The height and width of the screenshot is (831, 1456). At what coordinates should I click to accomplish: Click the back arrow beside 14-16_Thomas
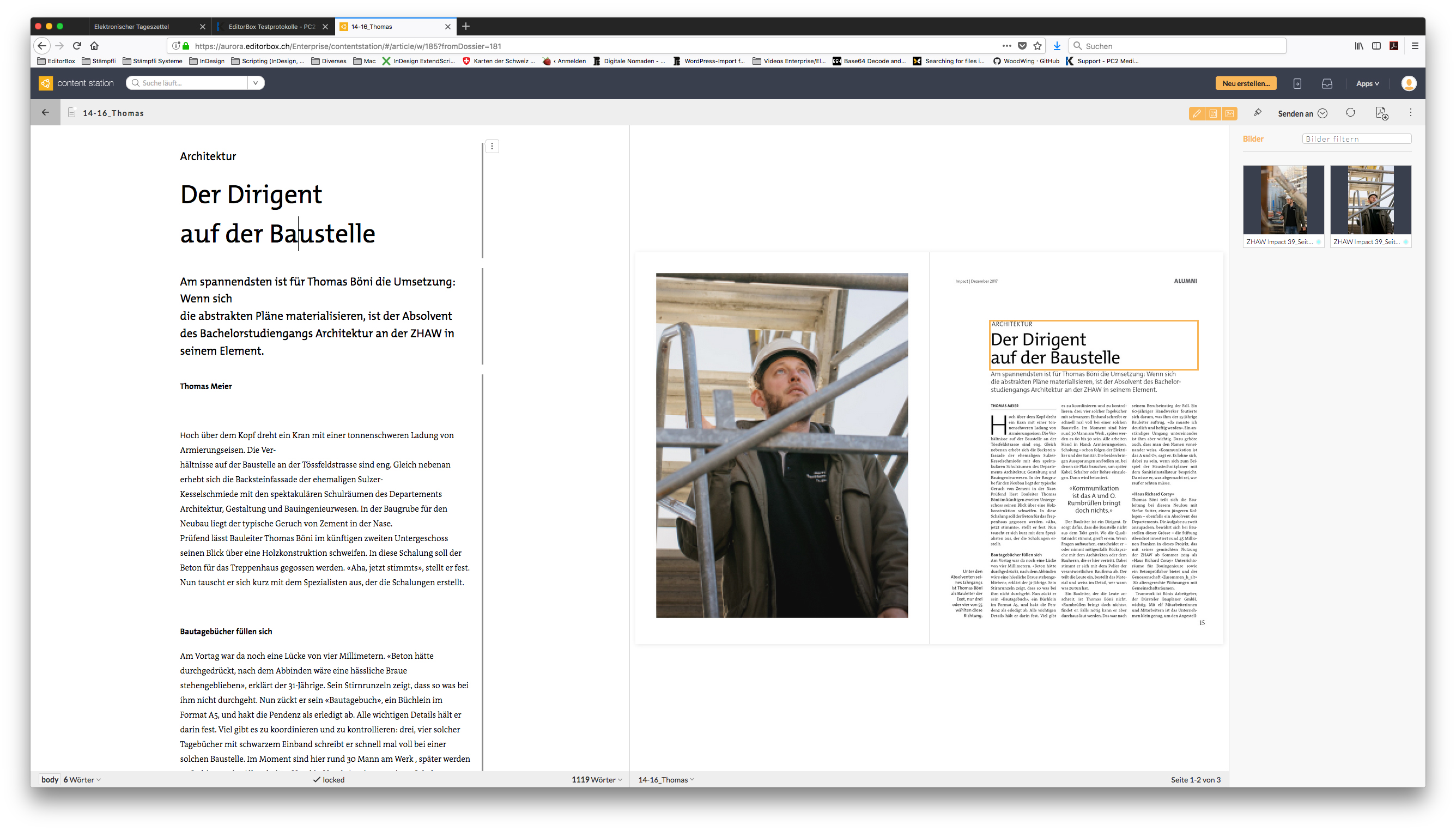click(46, 113)
